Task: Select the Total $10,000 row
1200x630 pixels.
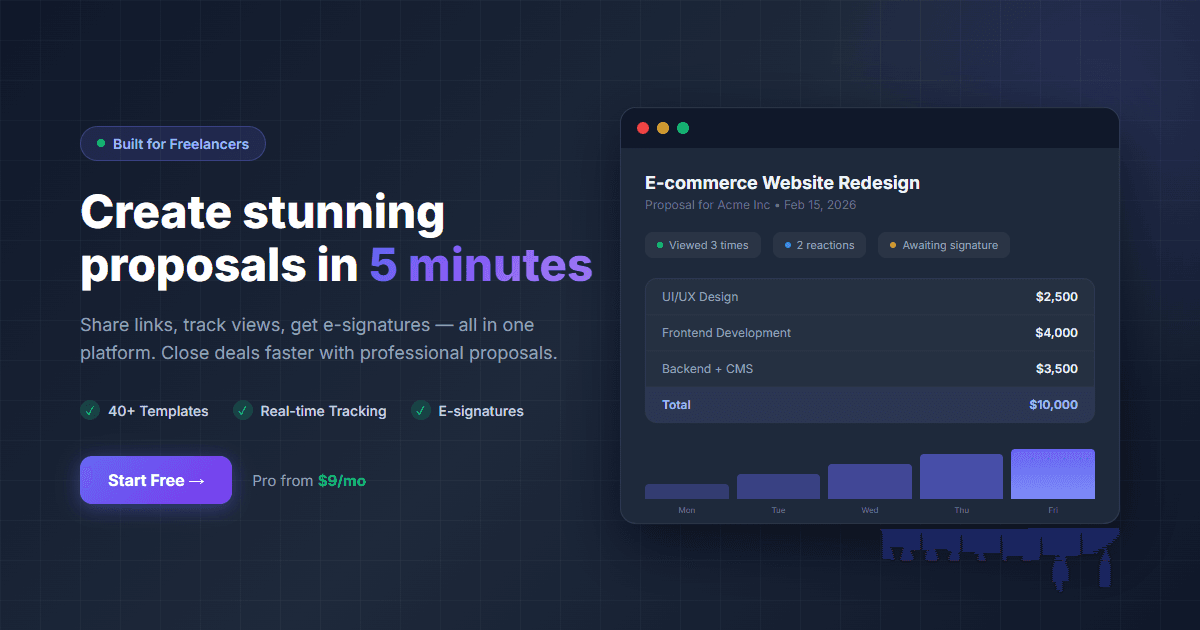Action: point(870,404)
